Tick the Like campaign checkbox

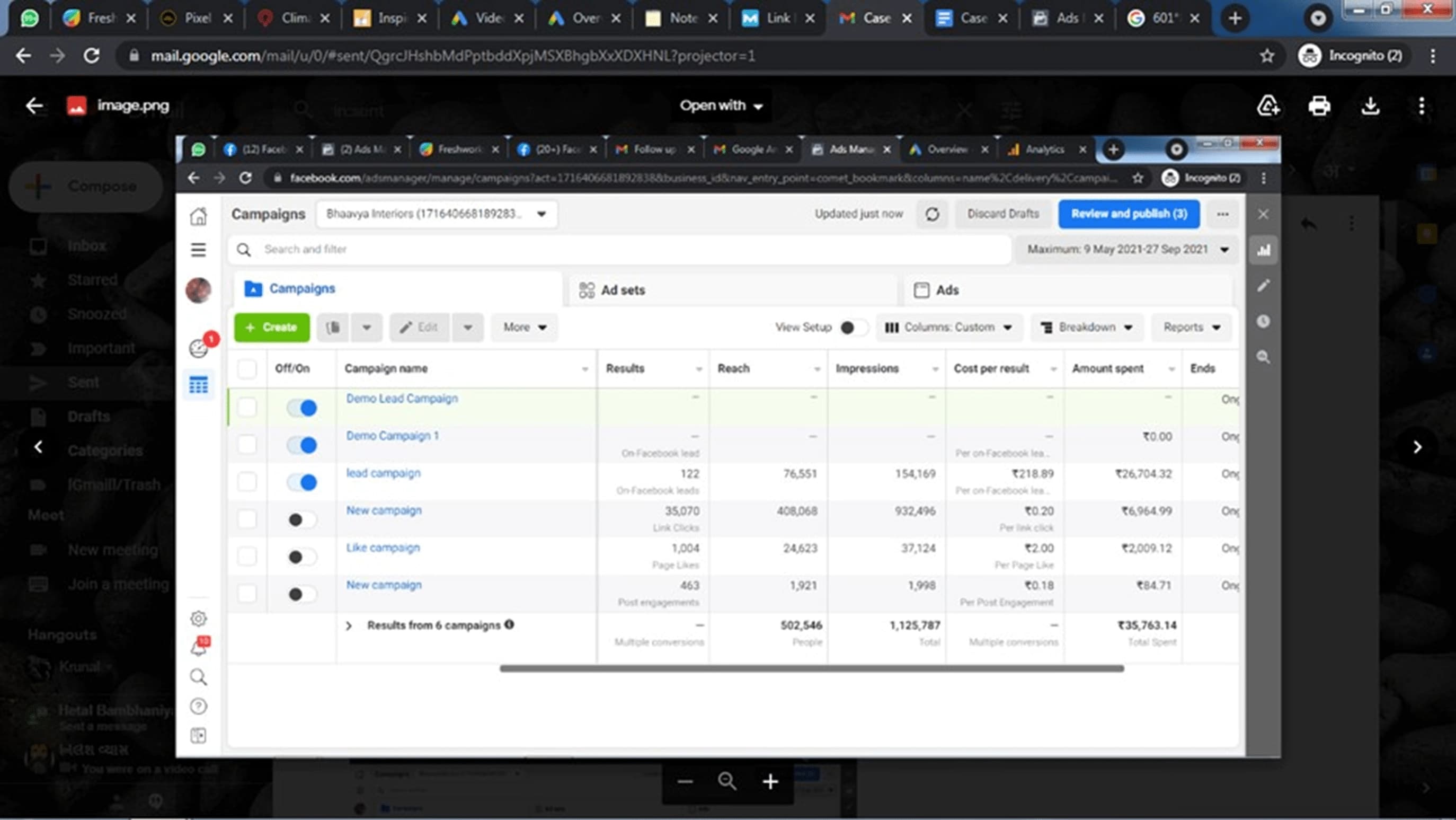[247, 557]
